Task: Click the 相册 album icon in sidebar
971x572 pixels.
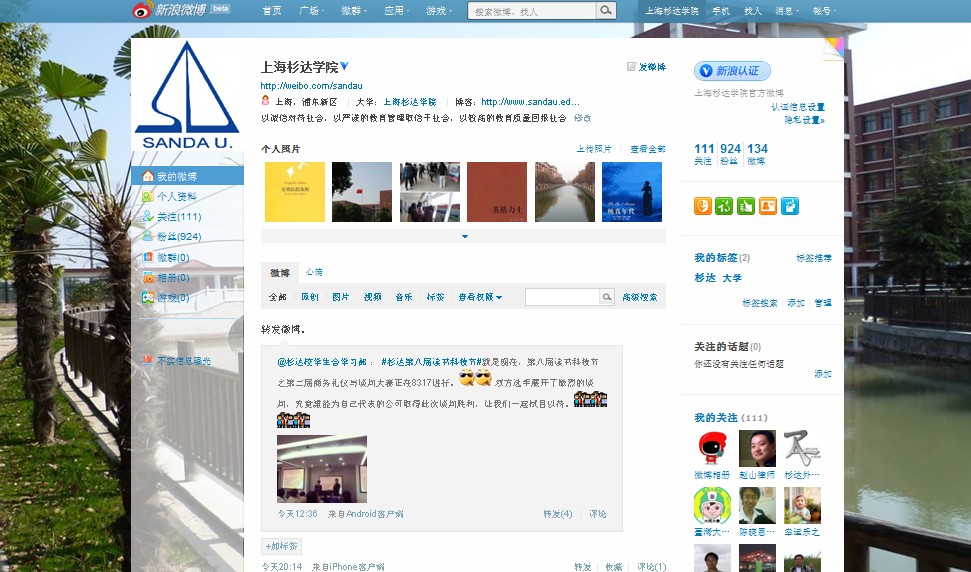Action: [x=148, y=278]
